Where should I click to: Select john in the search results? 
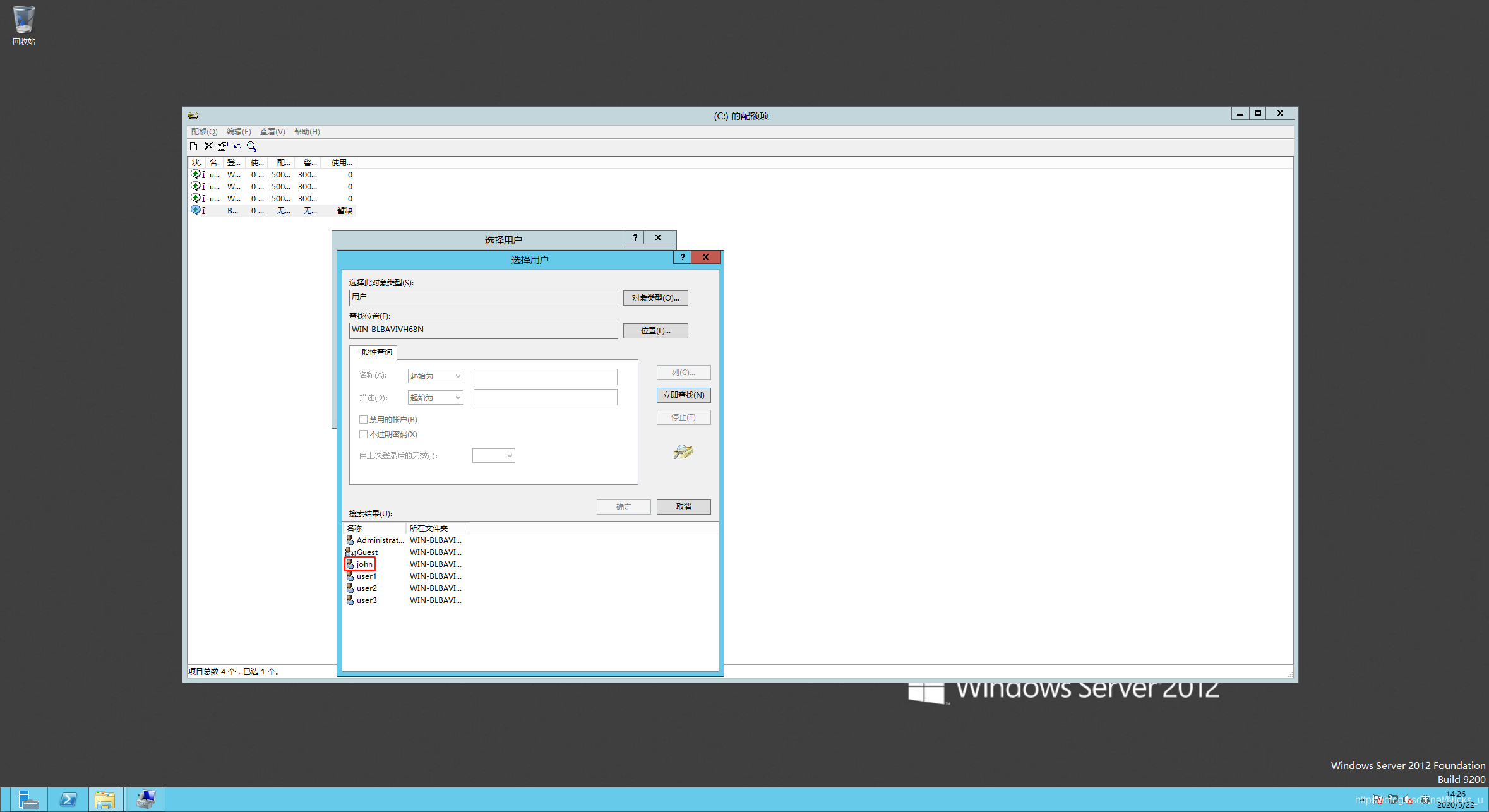(x=364, y=564)
